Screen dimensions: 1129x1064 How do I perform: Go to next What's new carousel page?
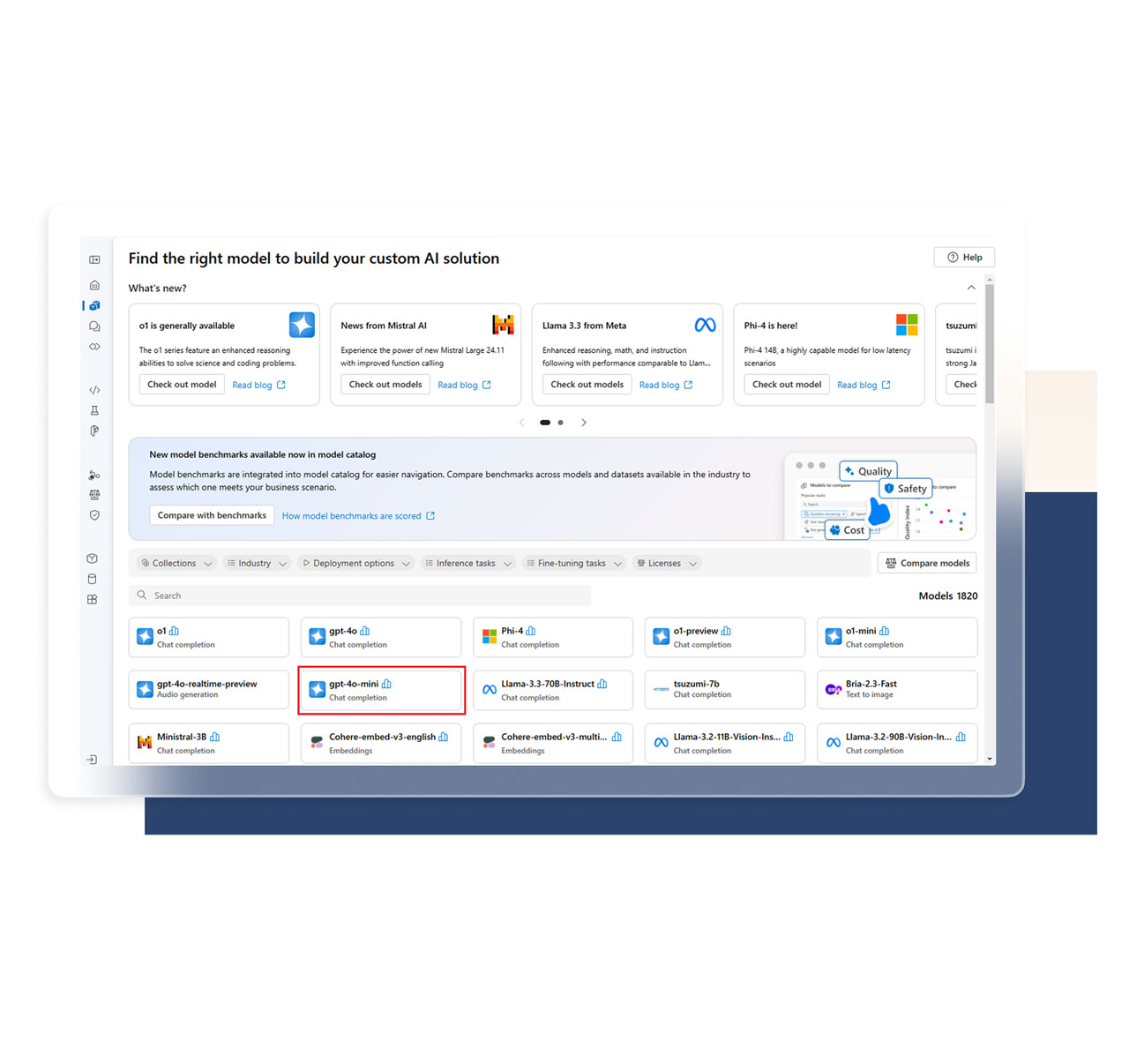[x=584, y=423]
